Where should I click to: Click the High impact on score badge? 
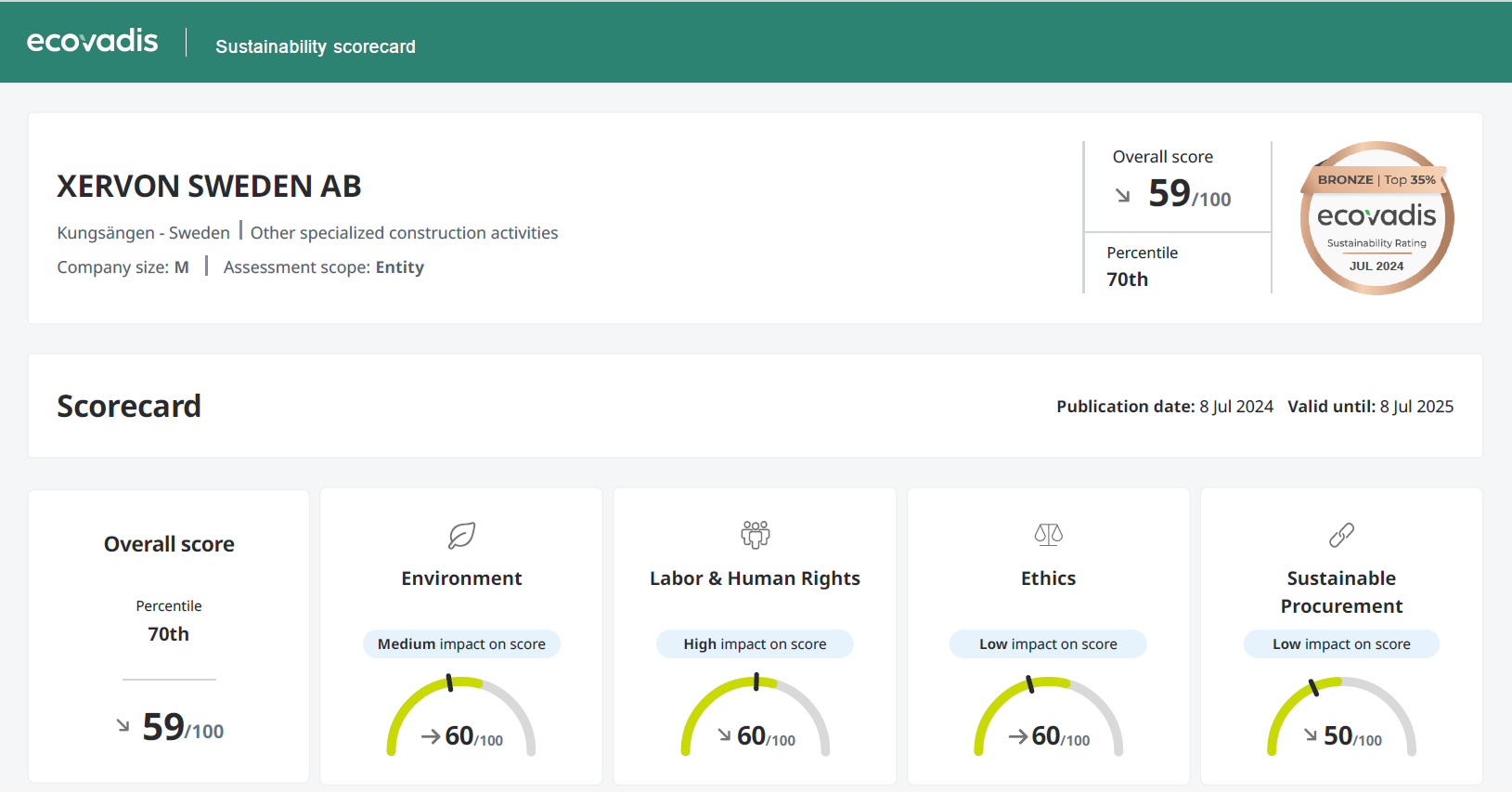click(x=755, y=644)
